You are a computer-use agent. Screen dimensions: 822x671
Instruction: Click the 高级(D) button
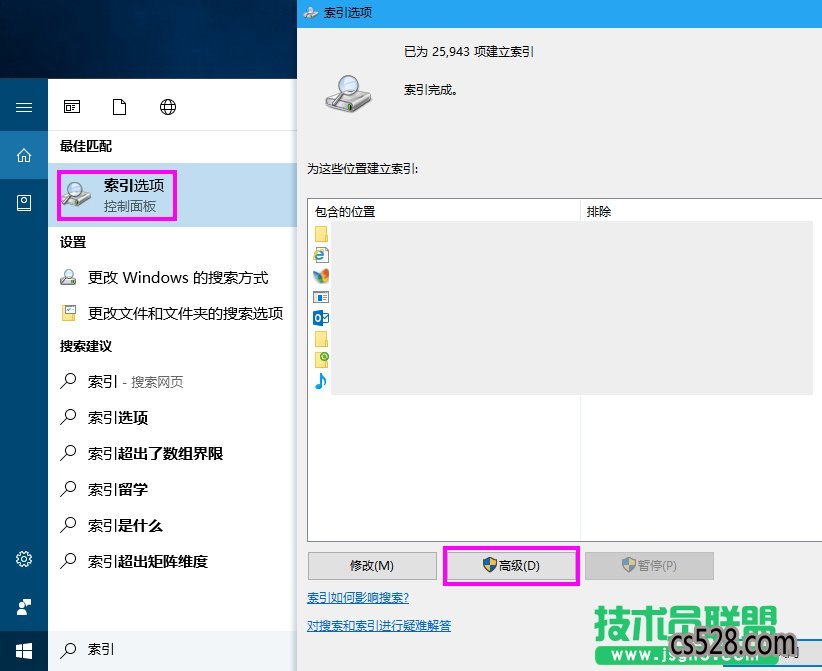click(x=511, y=566)
